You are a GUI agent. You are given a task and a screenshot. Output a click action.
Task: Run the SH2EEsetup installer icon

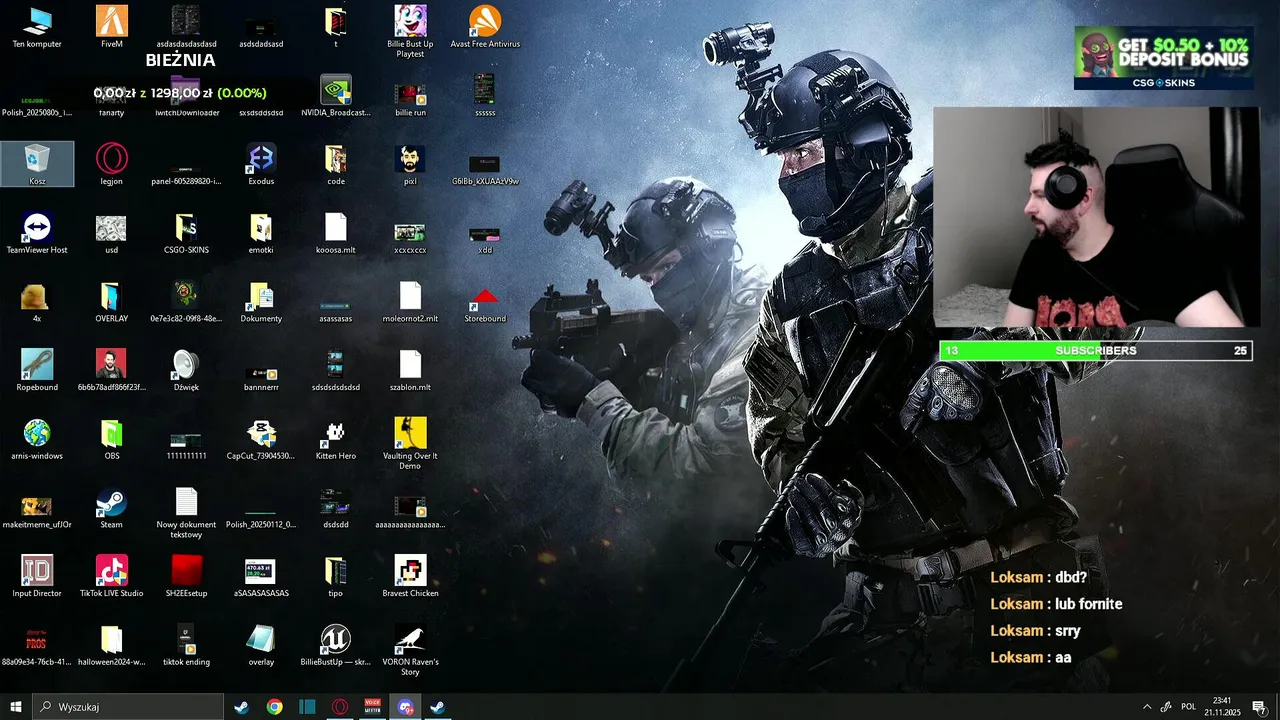(186, 576)
